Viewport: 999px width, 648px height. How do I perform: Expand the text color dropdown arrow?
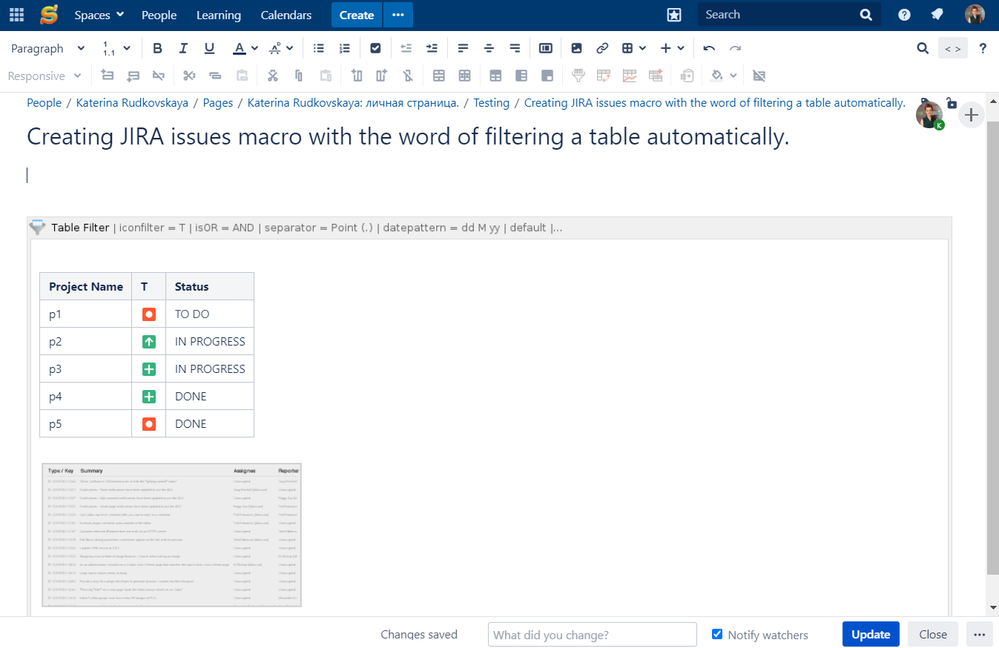pyautogui.click(x=255, y=48)
